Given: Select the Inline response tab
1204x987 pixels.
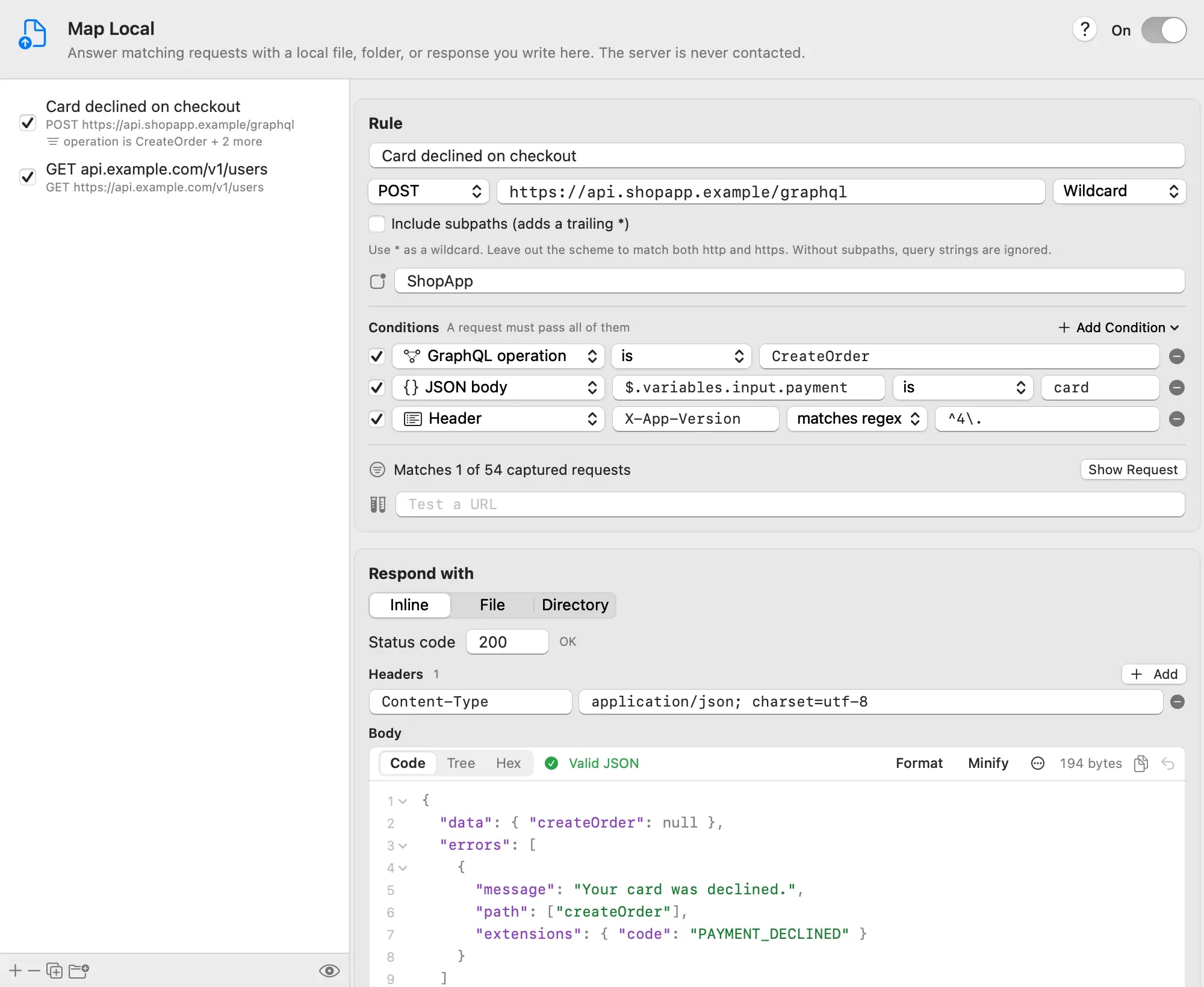Looking at the screenshot, I should click(x=409, y=605).
